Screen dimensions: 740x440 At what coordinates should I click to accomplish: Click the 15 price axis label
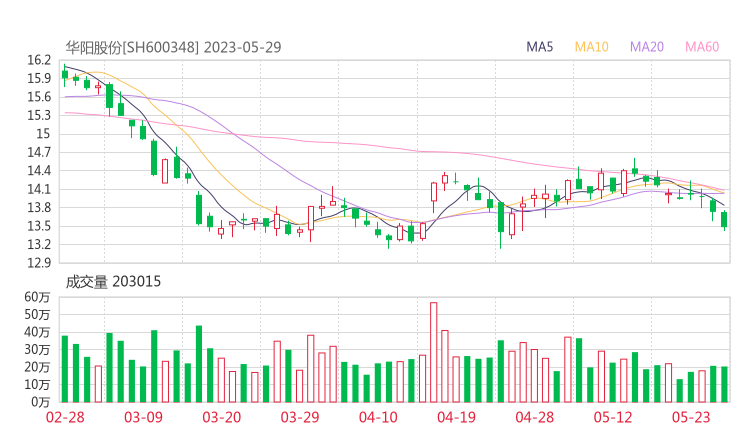click(x=43, y=134)
